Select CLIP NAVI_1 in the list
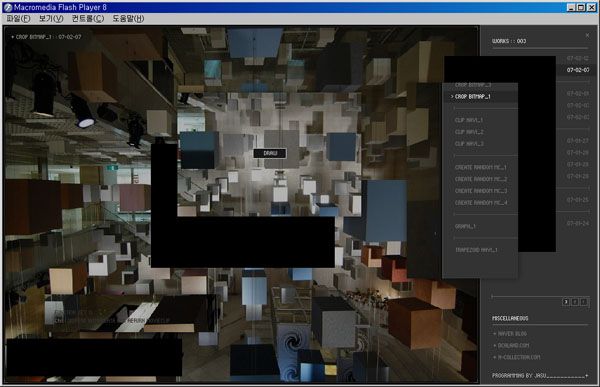 469,120
